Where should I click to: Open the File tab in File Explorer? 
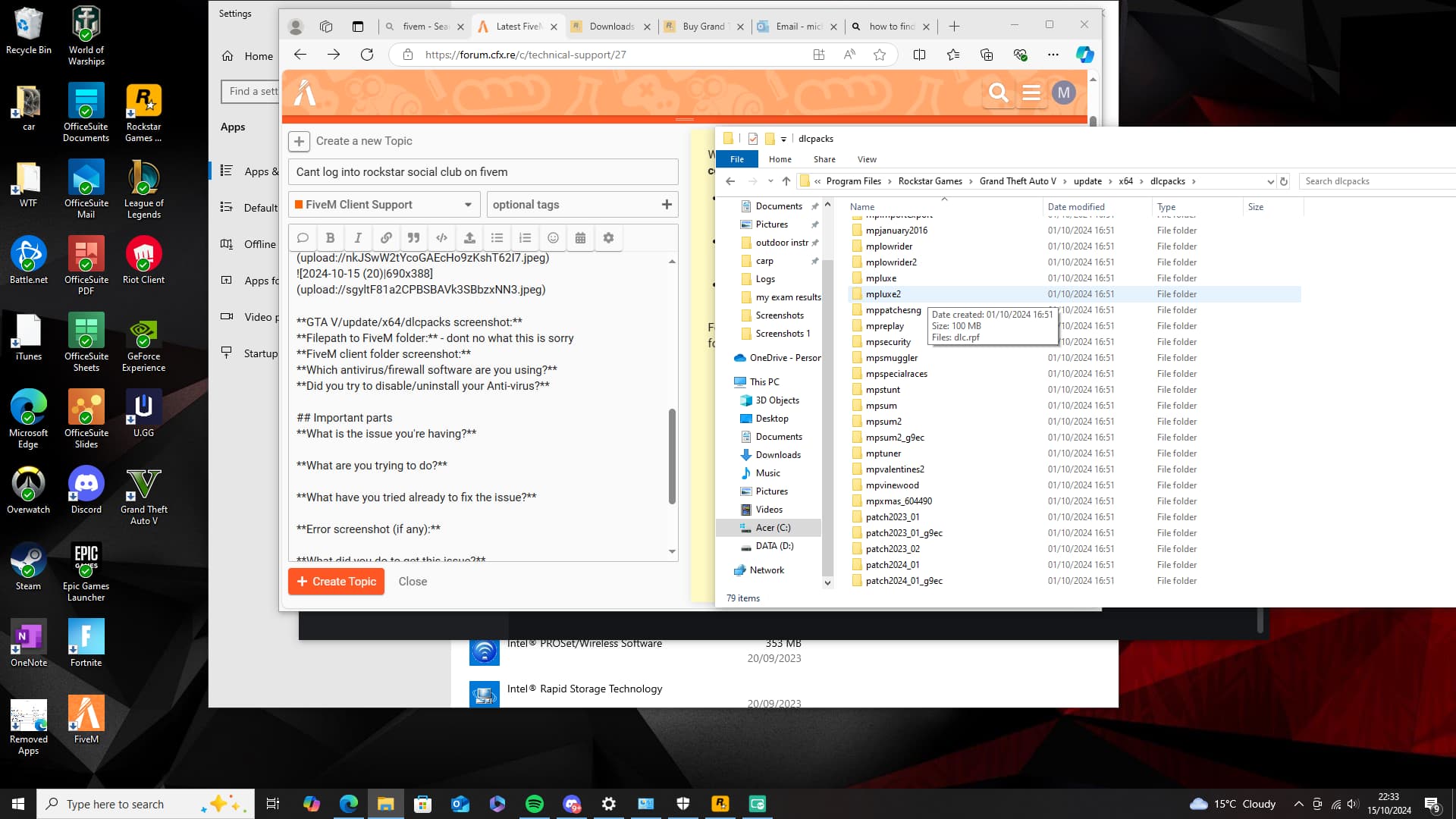click(x=736, y=159)
